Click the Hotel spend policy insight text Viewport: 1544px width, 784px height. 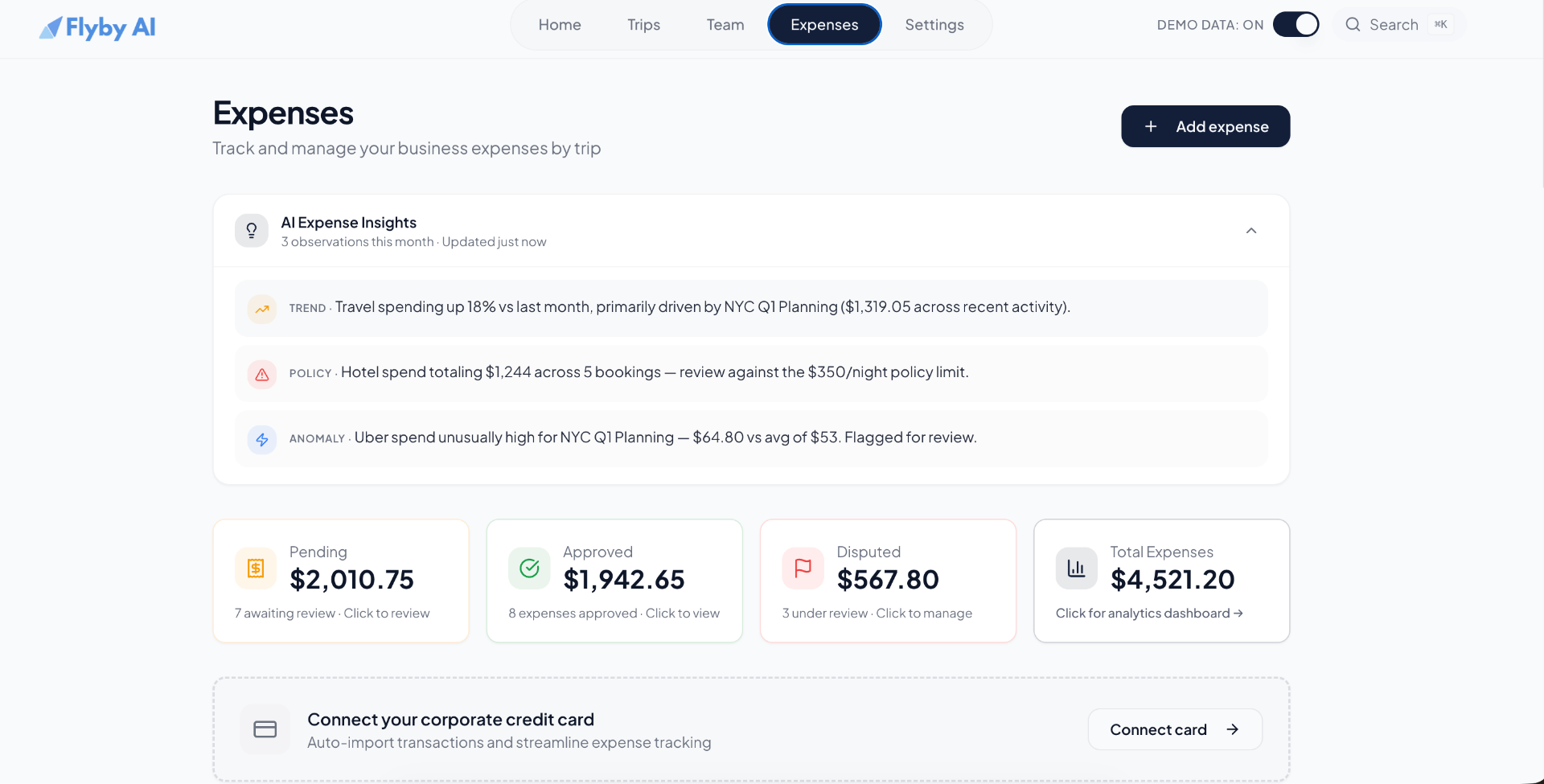tap(655, 372)
